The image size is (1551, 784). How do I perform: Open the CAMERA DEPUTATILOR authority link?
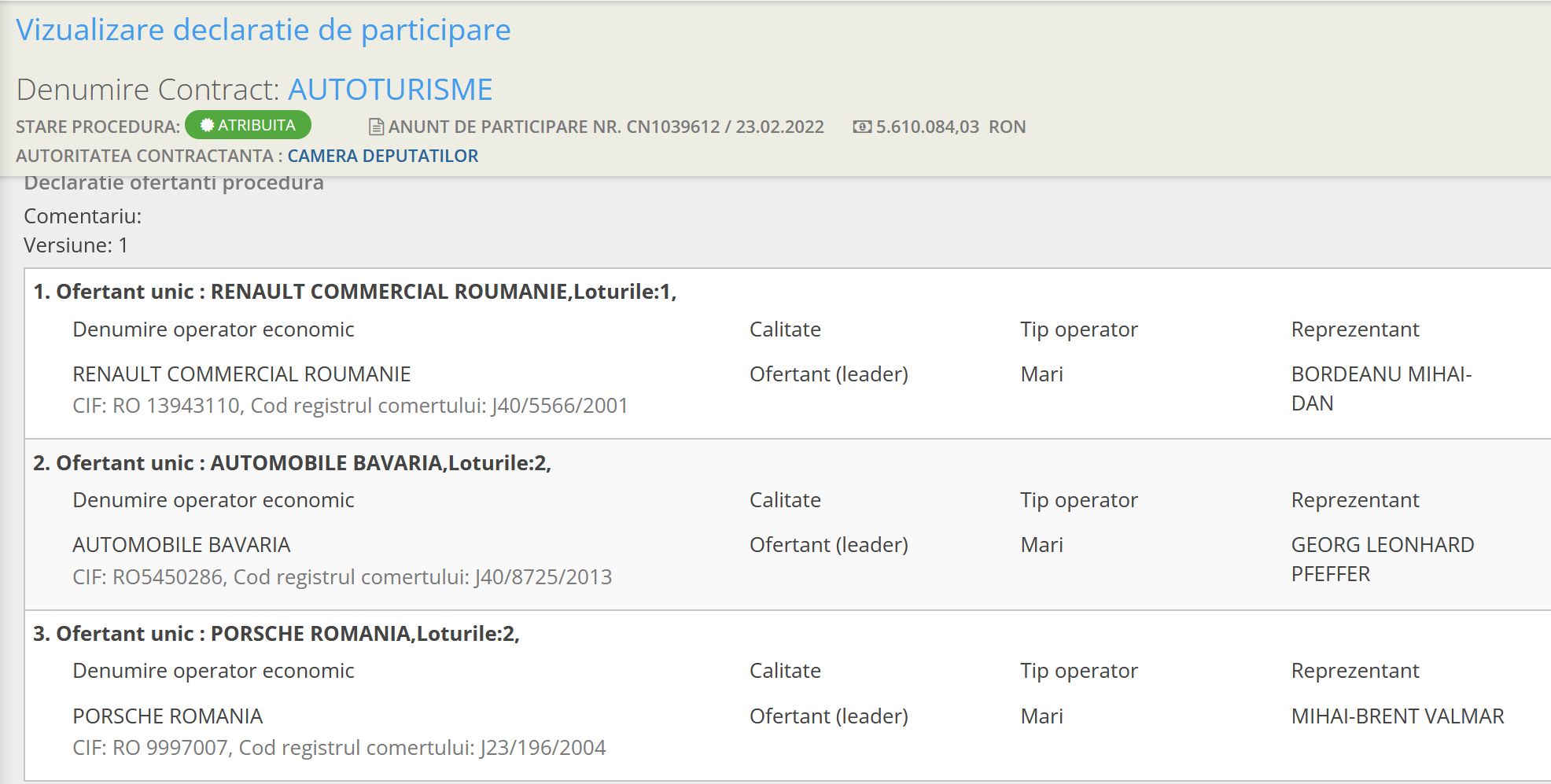click(382, 156)
